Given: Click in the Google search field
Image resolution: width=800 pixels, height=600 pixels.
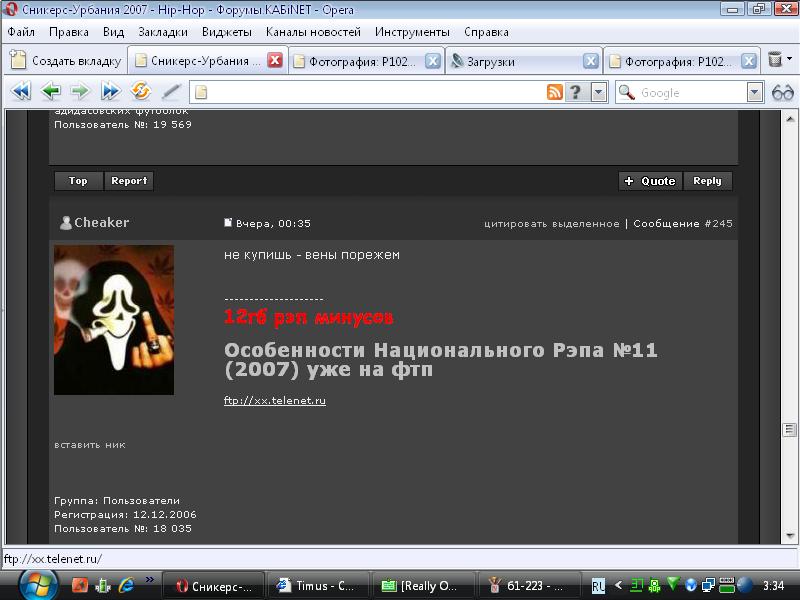Looking at the screenshot, I should (690, 92).
